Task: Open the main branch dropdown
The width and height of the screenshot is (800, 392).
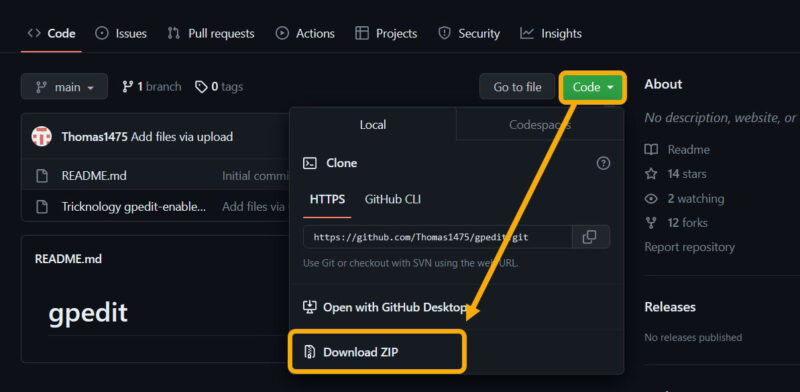Action: (x=64, y=87)
